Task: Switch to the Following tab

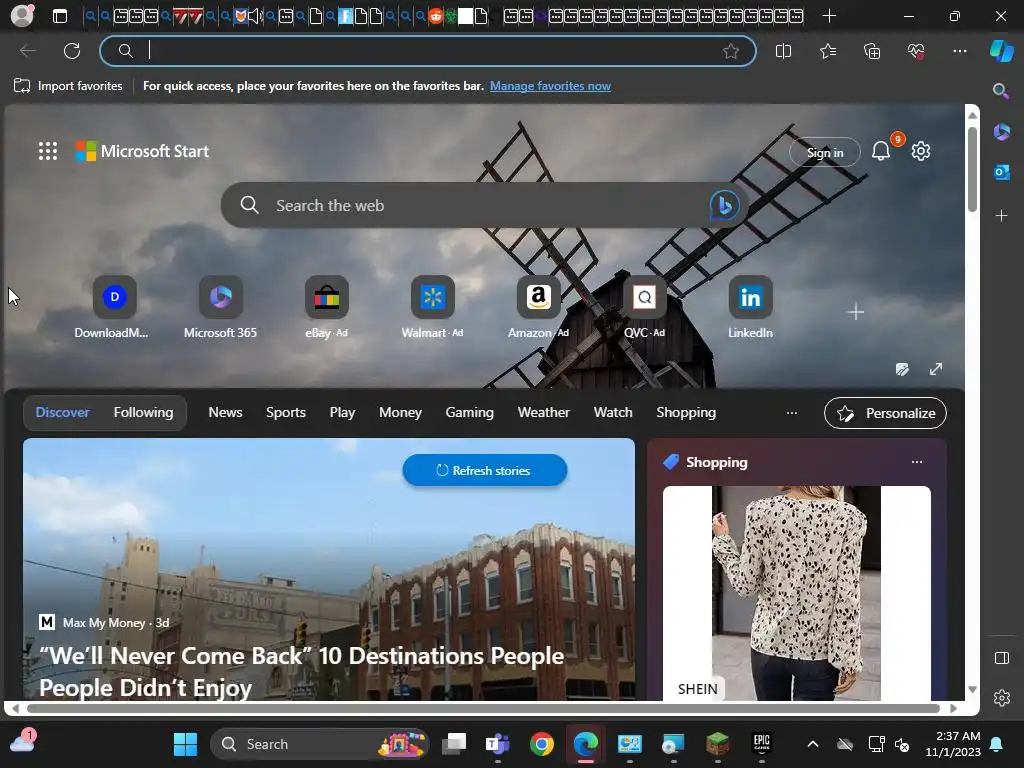Action: pos(144,413)
